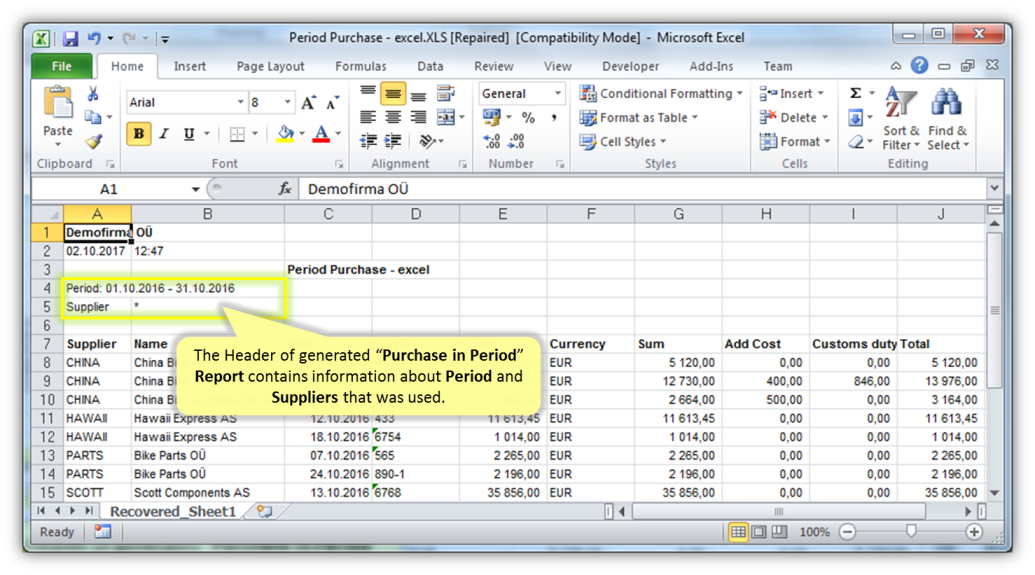Viewport: 1035px width, 575px height.
Task: Open the font size dropdown
Action: (287, 102)
